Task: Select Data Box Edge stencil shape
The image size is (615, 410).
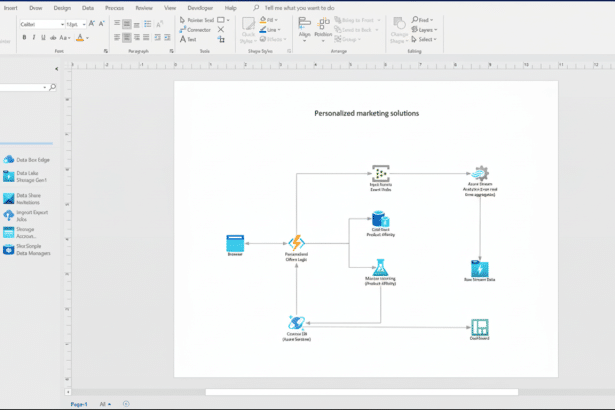Action: (26, 160)
